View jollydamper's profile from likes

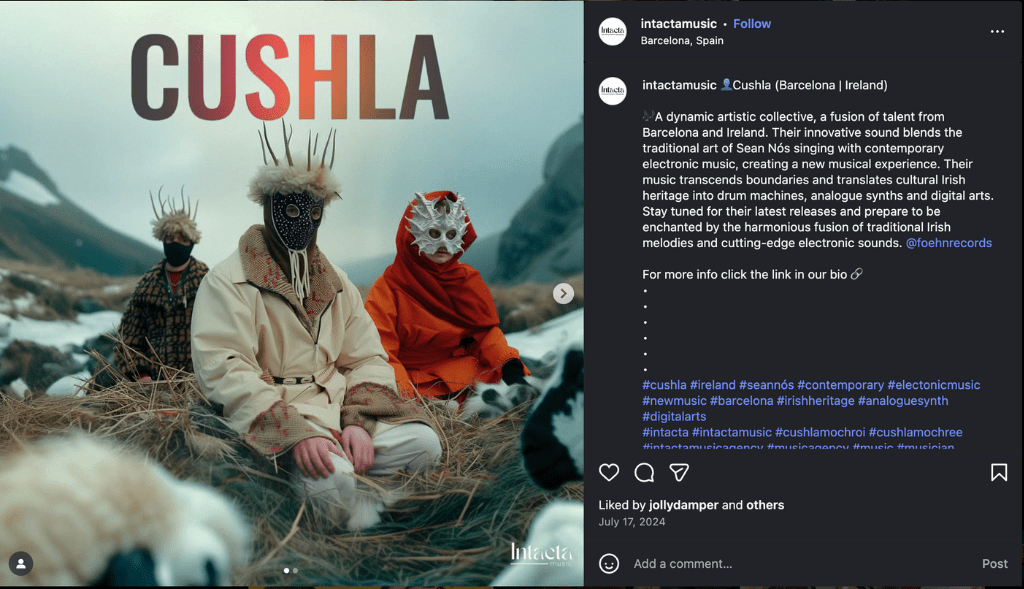pyautogui.click(x=683, y=505)
